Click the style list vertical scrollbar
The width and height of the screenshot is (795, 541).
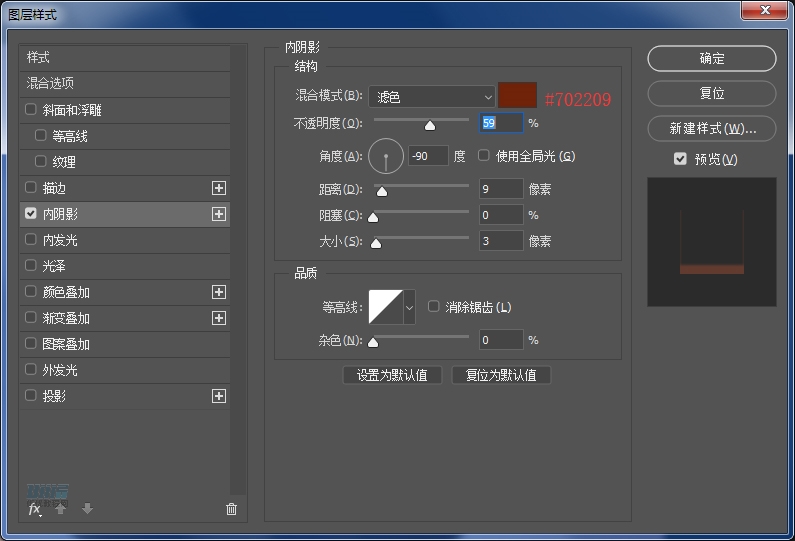pyautogui.click(x=238, y=270)
